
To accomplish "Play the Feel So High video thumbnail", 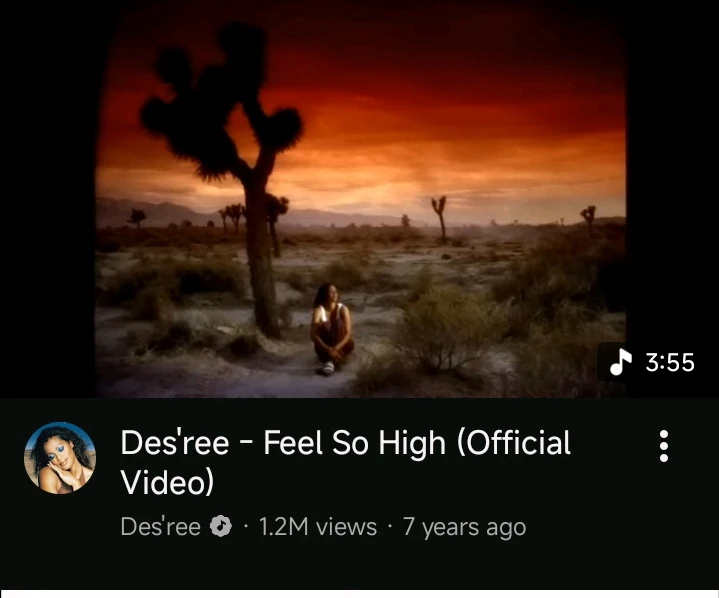I will [x=360, y=199].
